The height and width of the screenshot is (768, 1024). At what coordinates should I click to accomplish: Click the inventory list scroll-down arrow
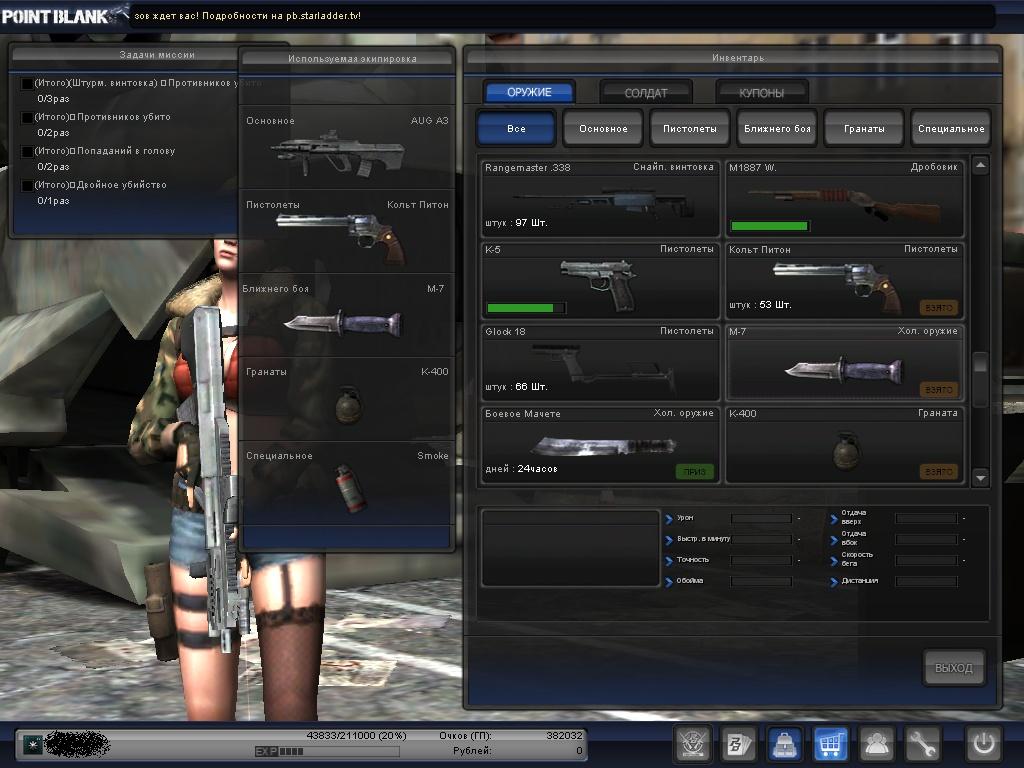(980, 478)
